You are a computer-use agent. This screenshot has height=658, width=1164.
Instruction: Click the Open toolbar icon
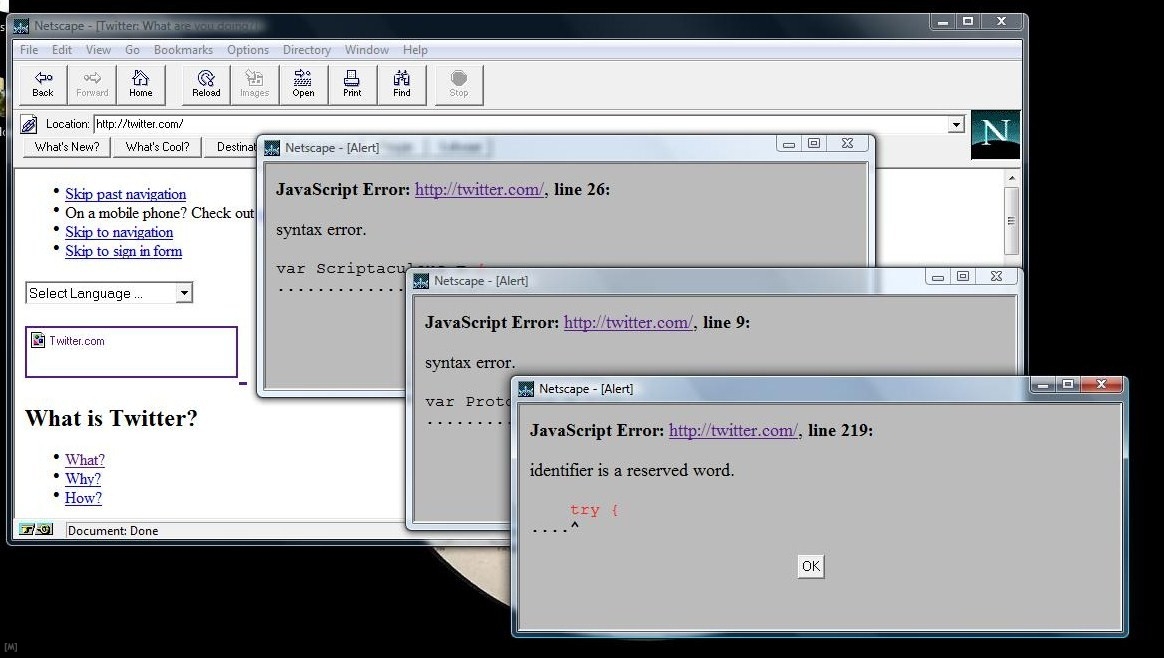coord(303,84)
